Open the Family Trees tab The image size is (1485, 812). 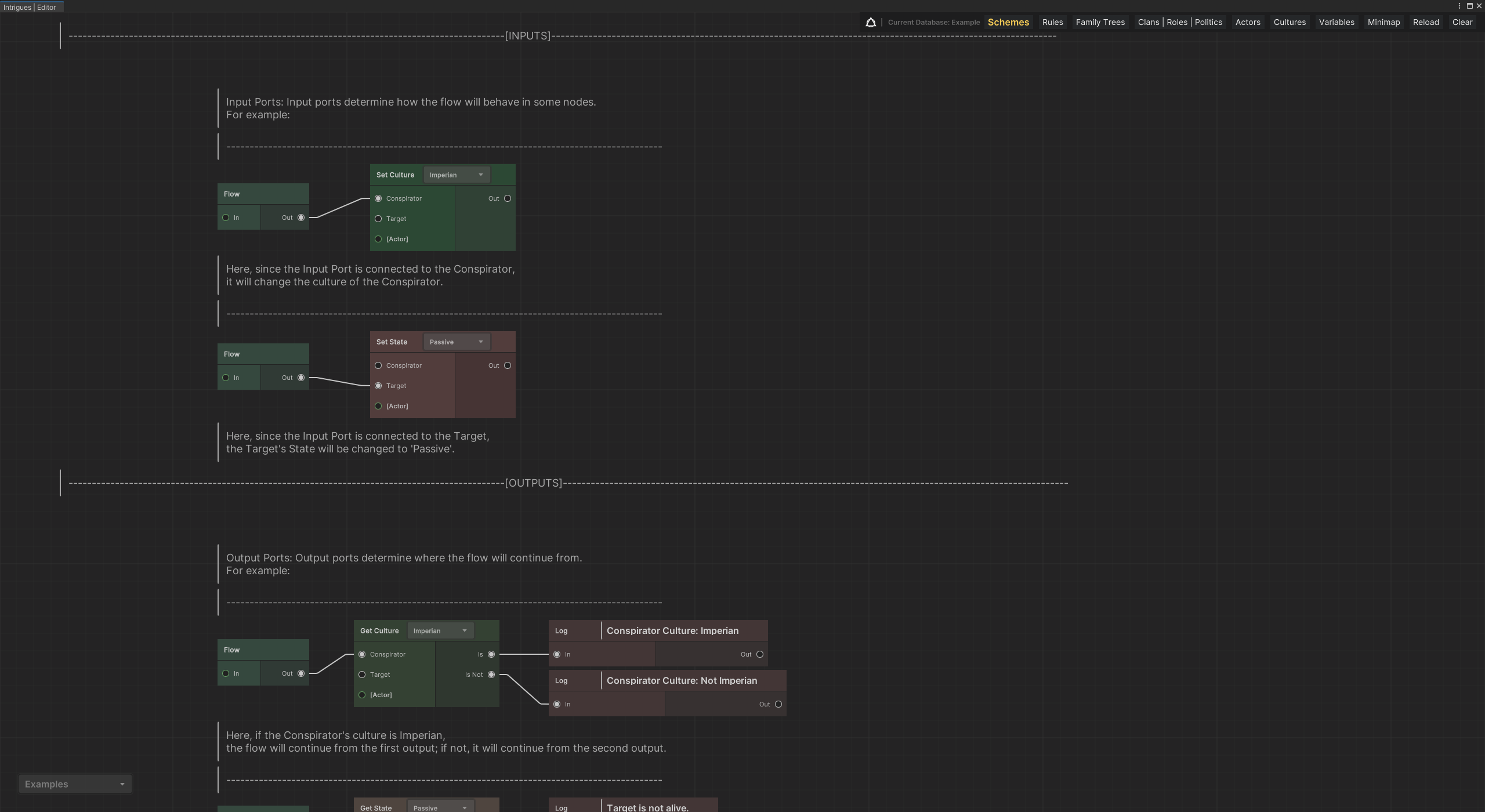[1100, 22]
